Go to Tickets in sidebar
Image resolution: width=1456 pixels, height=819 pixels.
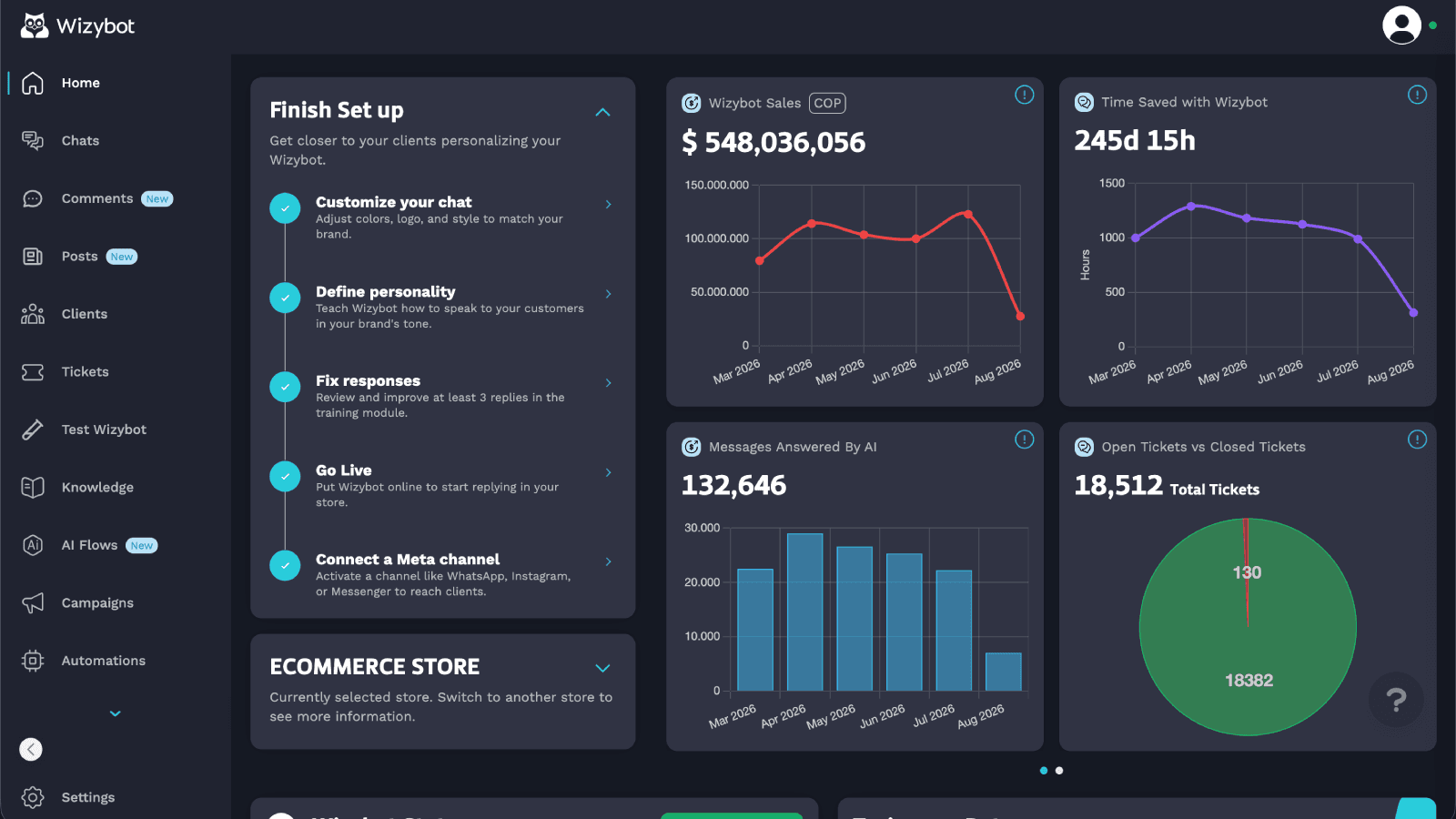click(x=86, y=372)
